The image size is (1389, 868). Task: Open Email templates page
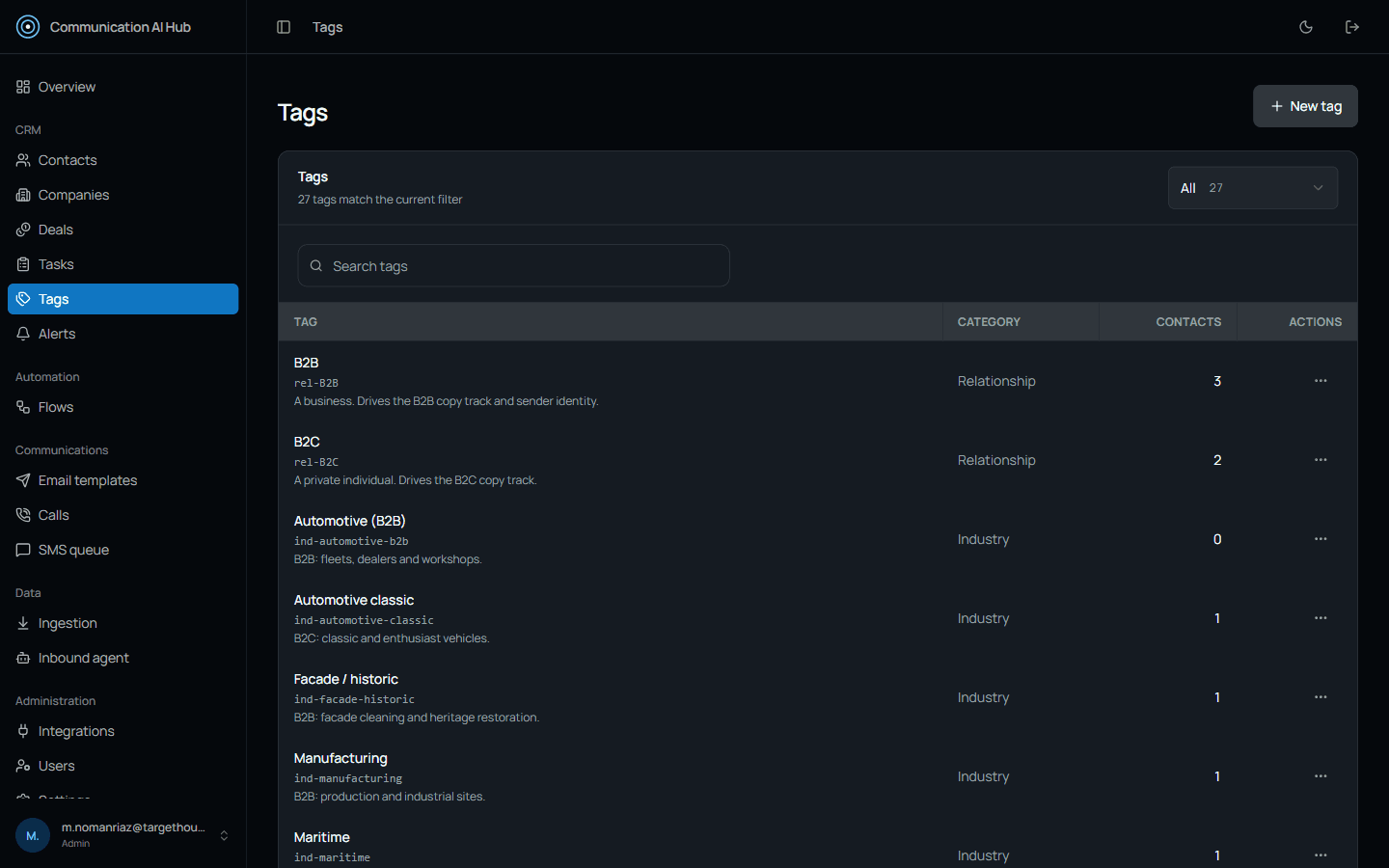tap(123, 480)
